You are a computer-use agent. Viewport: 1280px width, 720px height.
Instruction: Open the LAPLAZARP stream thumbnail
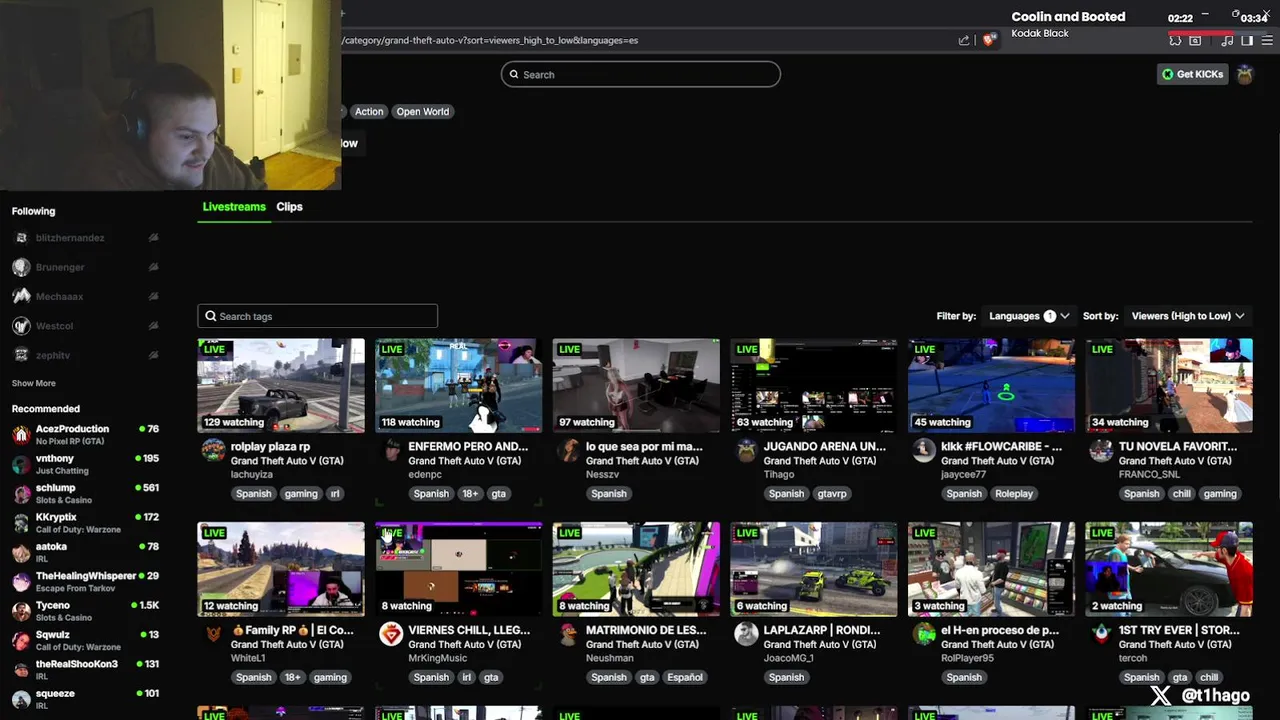point(814,570)
